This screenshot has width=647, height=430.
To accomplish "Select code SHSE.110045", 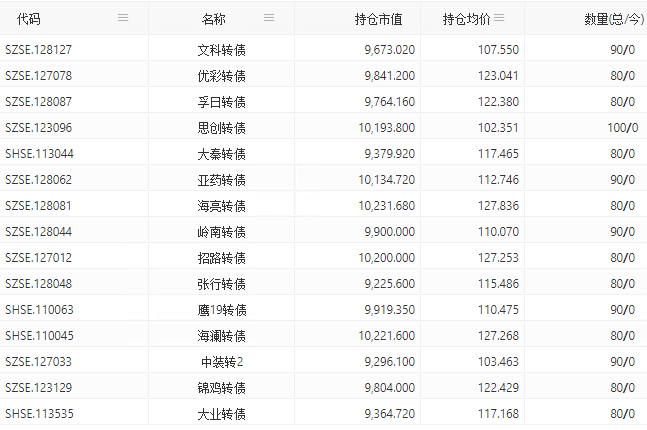I will (39, 335).
